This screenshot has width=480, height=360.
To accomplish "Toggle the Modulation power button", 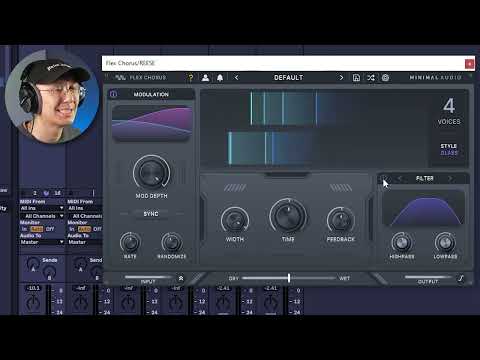I will 113,94.
